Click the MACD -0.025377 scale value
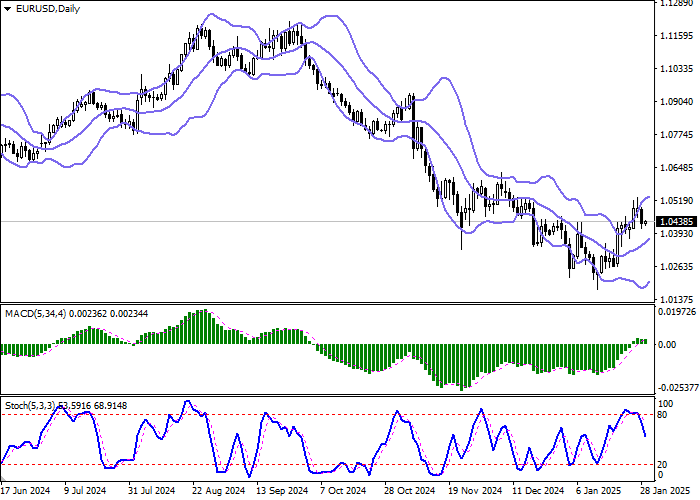This screenshot has width=700, height=500. tap(677, 387)
